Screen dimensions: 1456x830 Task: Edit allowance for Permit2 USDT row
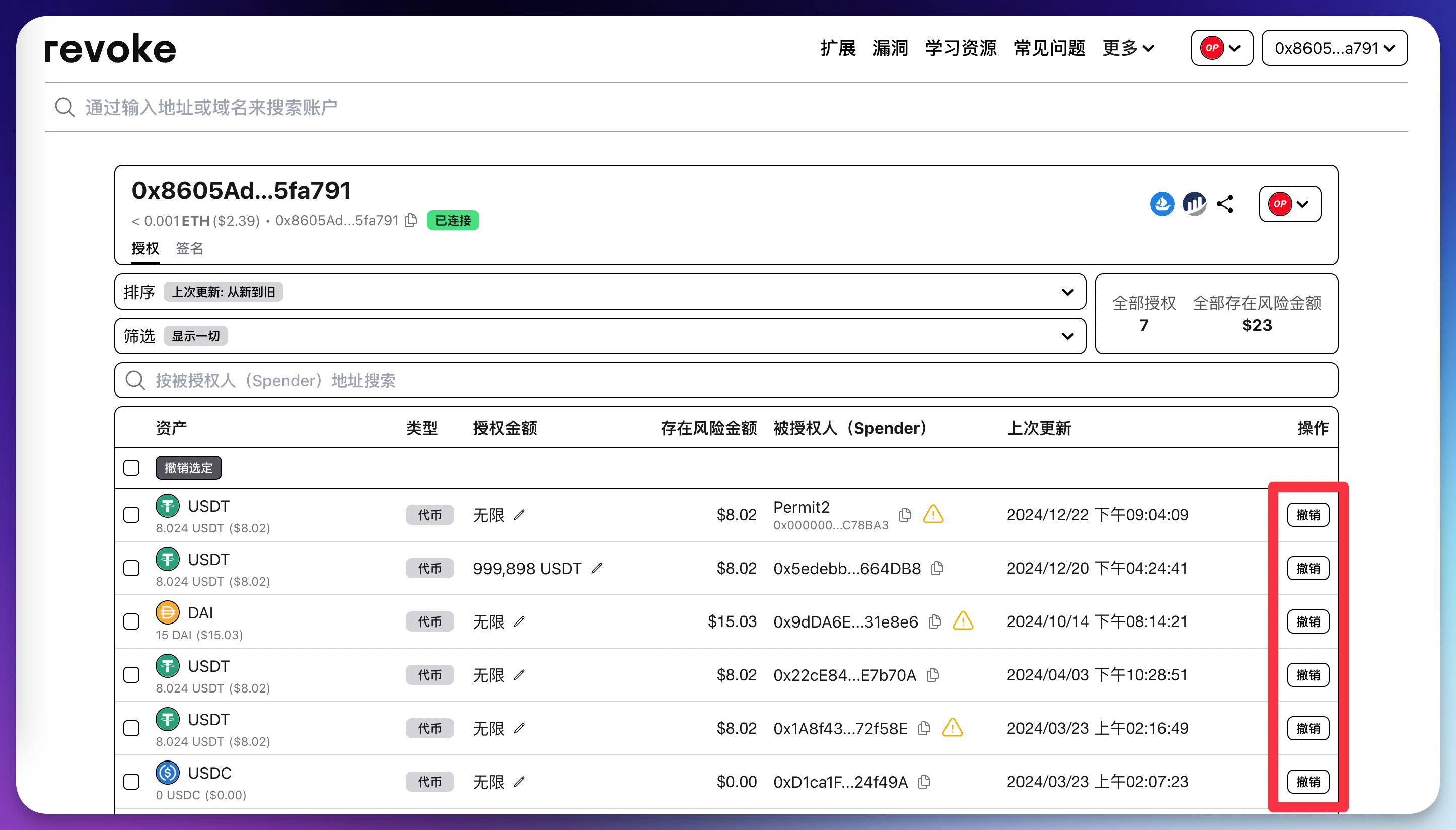tap(519, 515)
